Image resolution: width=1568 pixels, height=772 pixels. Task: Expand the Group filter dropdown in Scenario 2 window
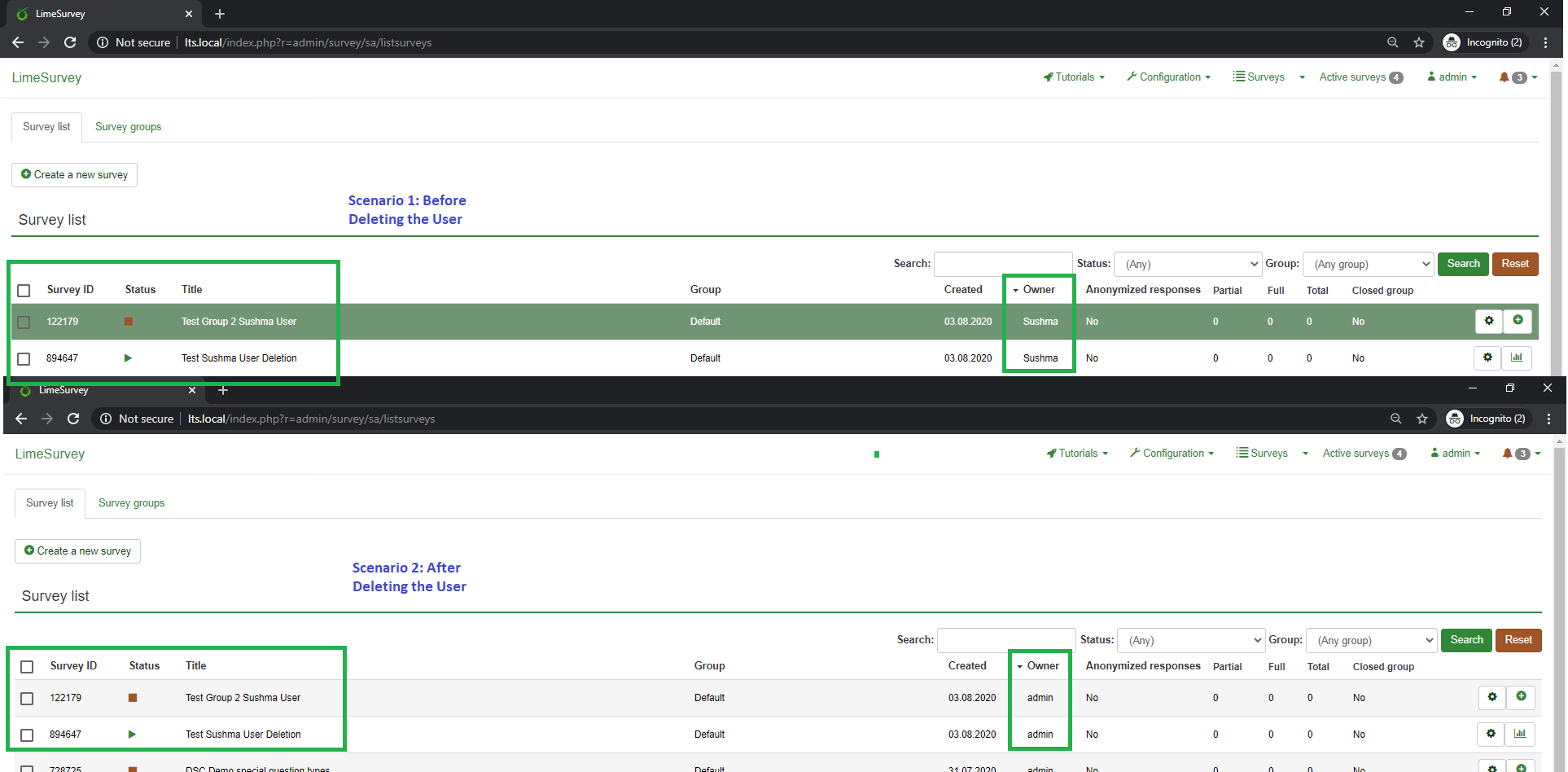click(x=1371, y=640)
